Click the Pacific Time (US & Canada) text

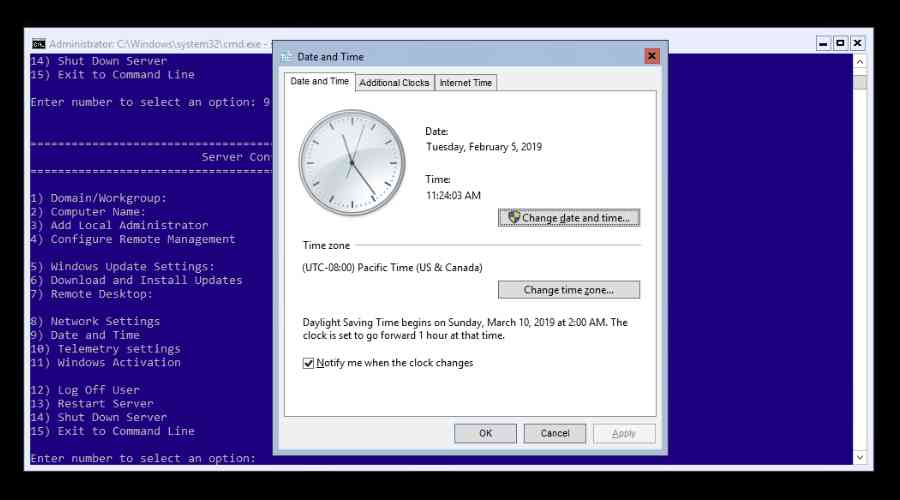pyautogui.click(x=392, y=268)
